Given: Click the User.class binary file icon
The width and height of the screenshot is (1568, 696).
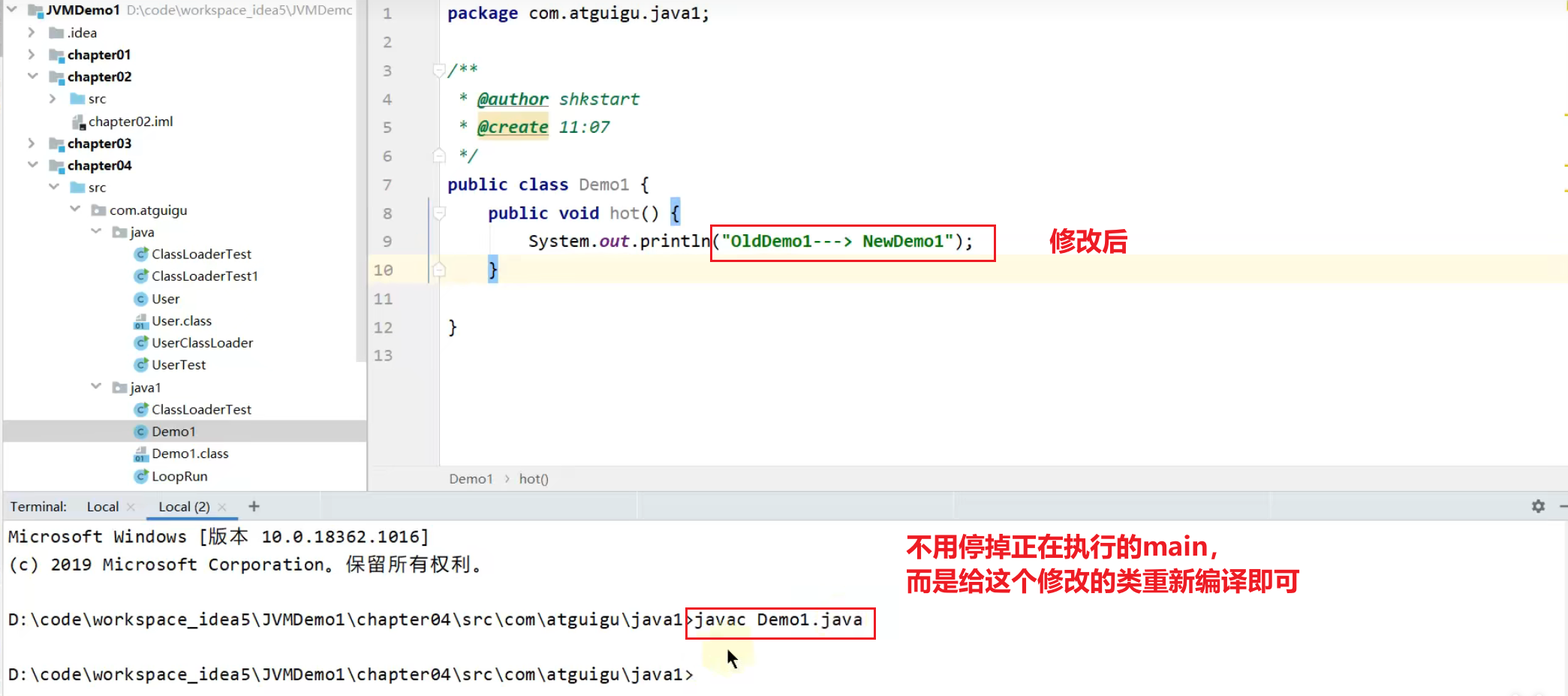Looking at the screenshot, I should 140,321.
